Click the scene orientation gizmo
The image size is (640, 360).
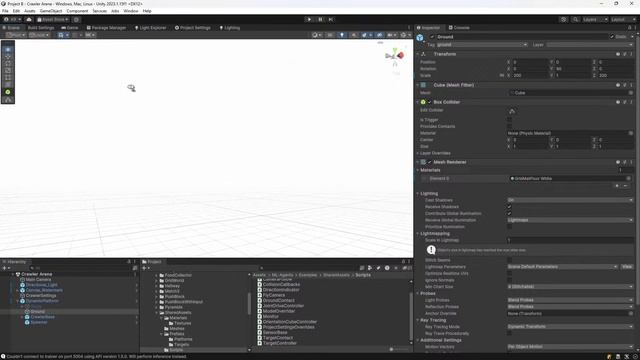(395, 56)
